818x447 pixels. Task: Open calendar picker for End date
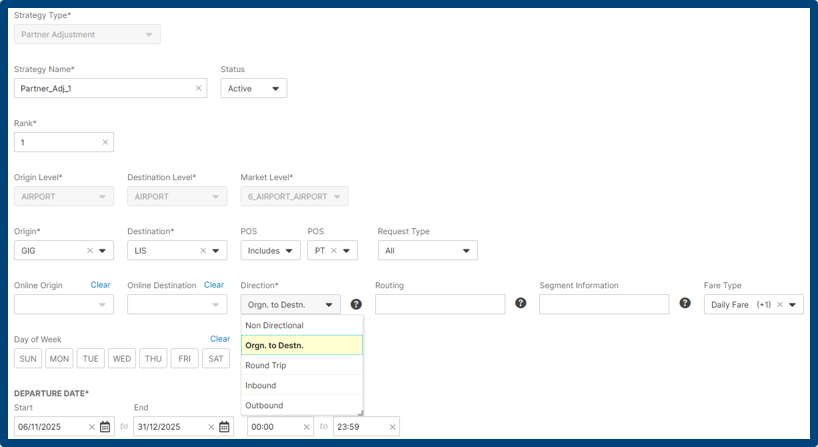(224, 427)
